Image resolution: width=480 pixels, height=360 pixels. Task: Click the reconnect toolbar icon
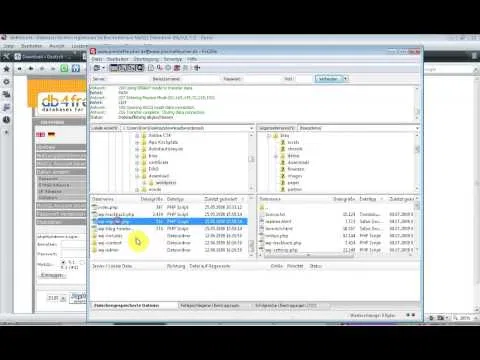click(x=185, y=68)
